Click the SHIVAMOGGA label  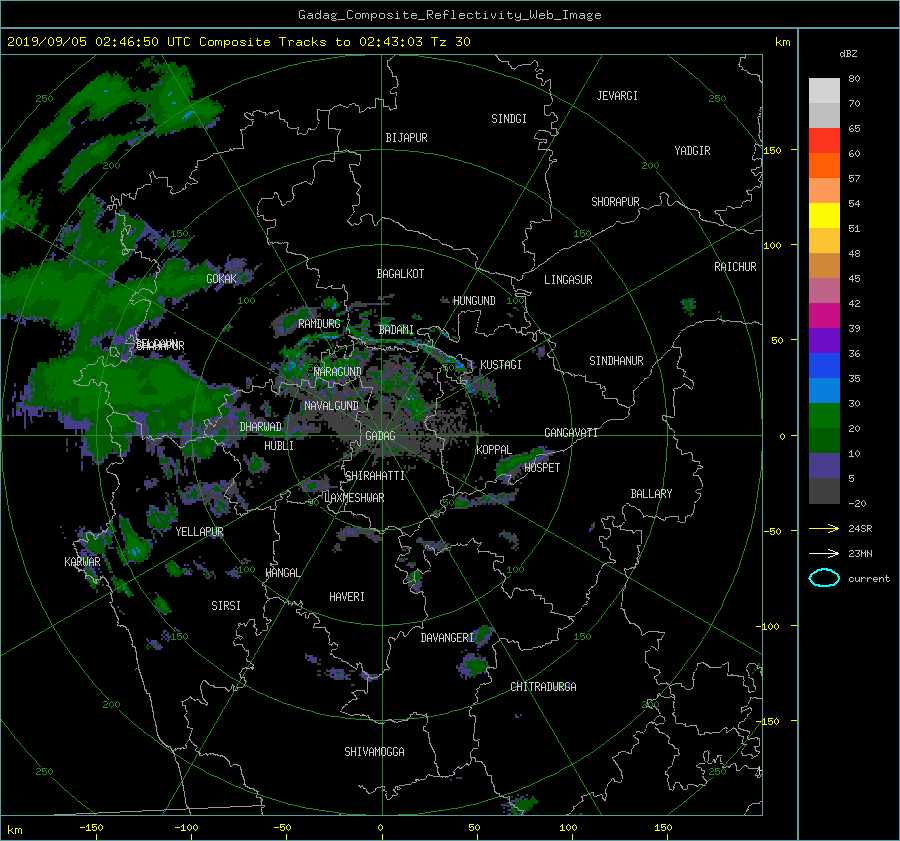[374, 752]
